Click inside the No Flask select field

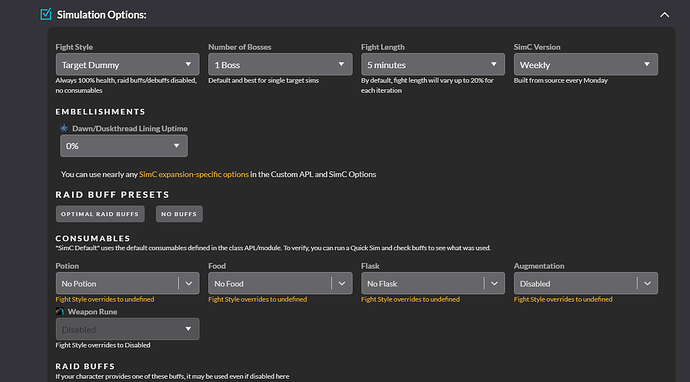[422, 283]
